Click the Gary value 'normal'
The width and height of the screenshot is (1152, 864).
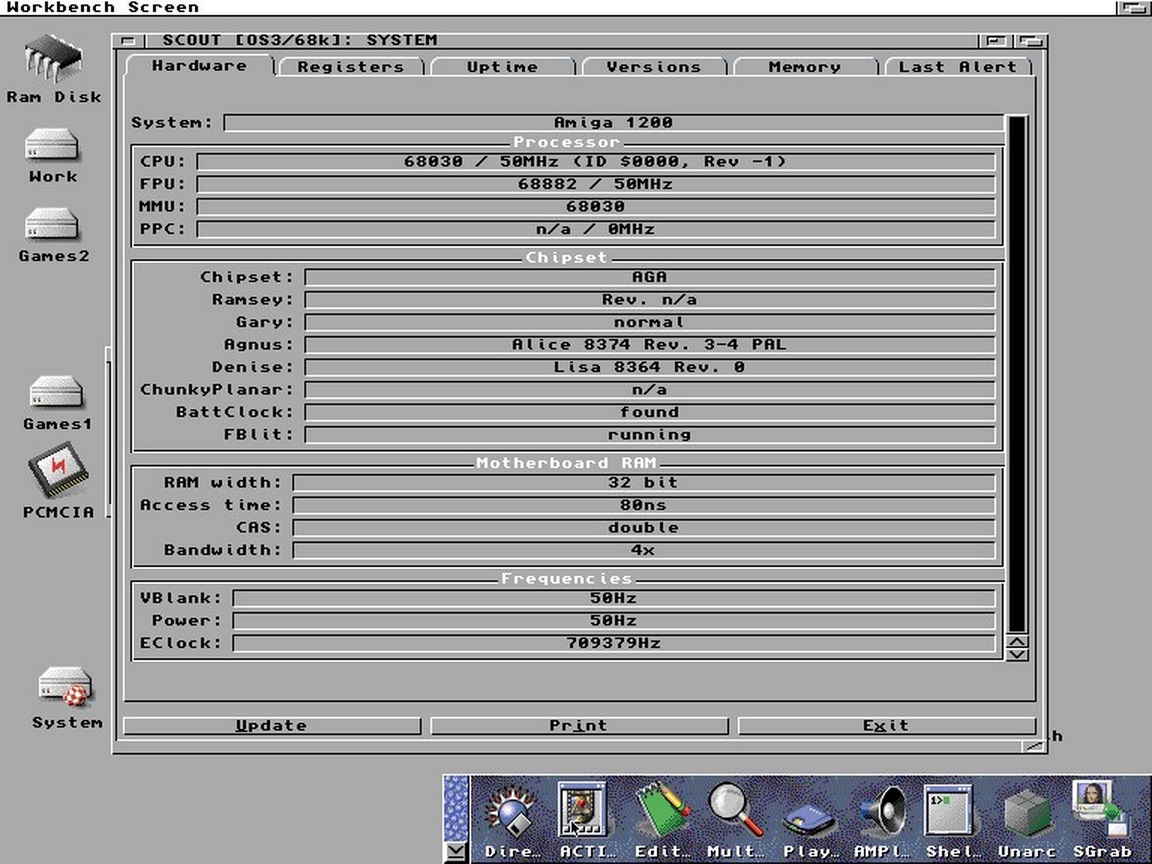point(649,323)
